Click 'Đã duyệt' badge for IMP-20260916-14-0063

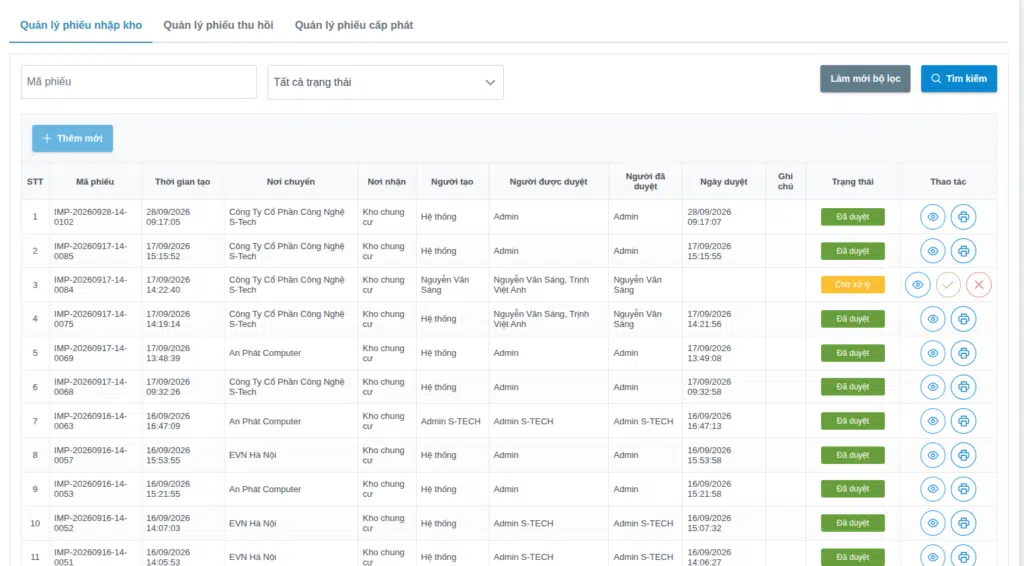pos(853,421)
